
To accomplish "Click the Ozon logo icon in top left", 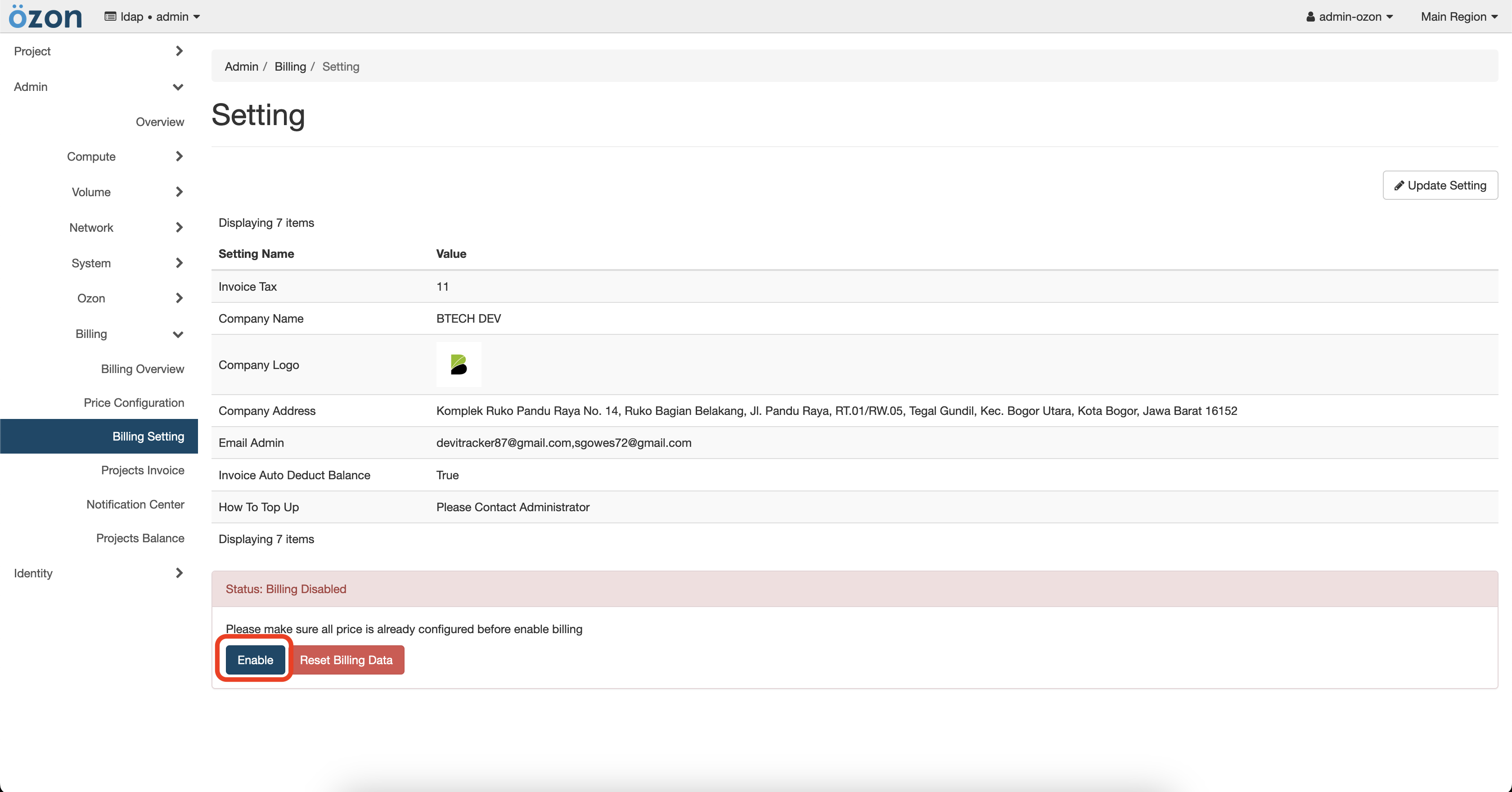I will (47, 16).
